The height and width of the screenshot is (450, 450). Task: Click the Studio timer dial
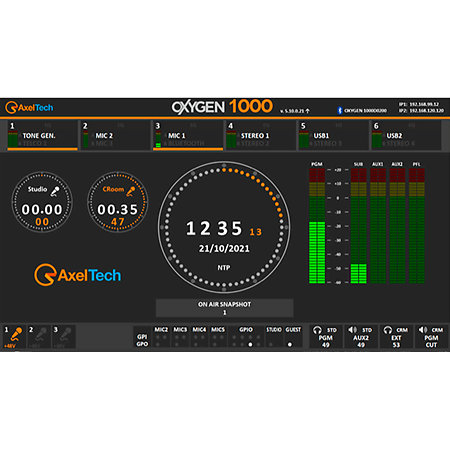42,202
